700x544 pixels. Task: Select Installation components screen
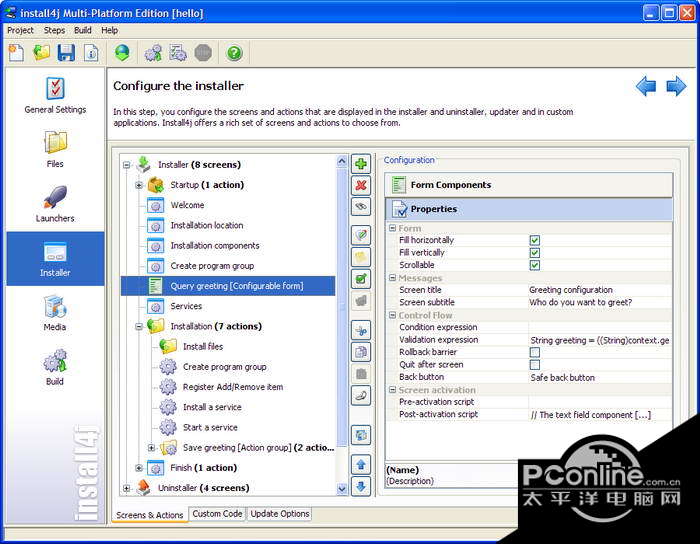tap(215, 245)
